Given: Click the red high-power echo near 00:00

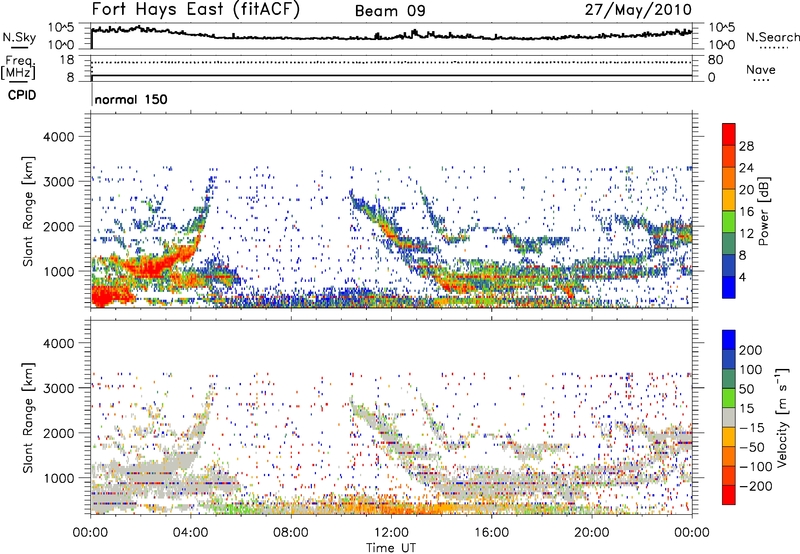Looking at the screenshot, I should (x=107, y=295).
